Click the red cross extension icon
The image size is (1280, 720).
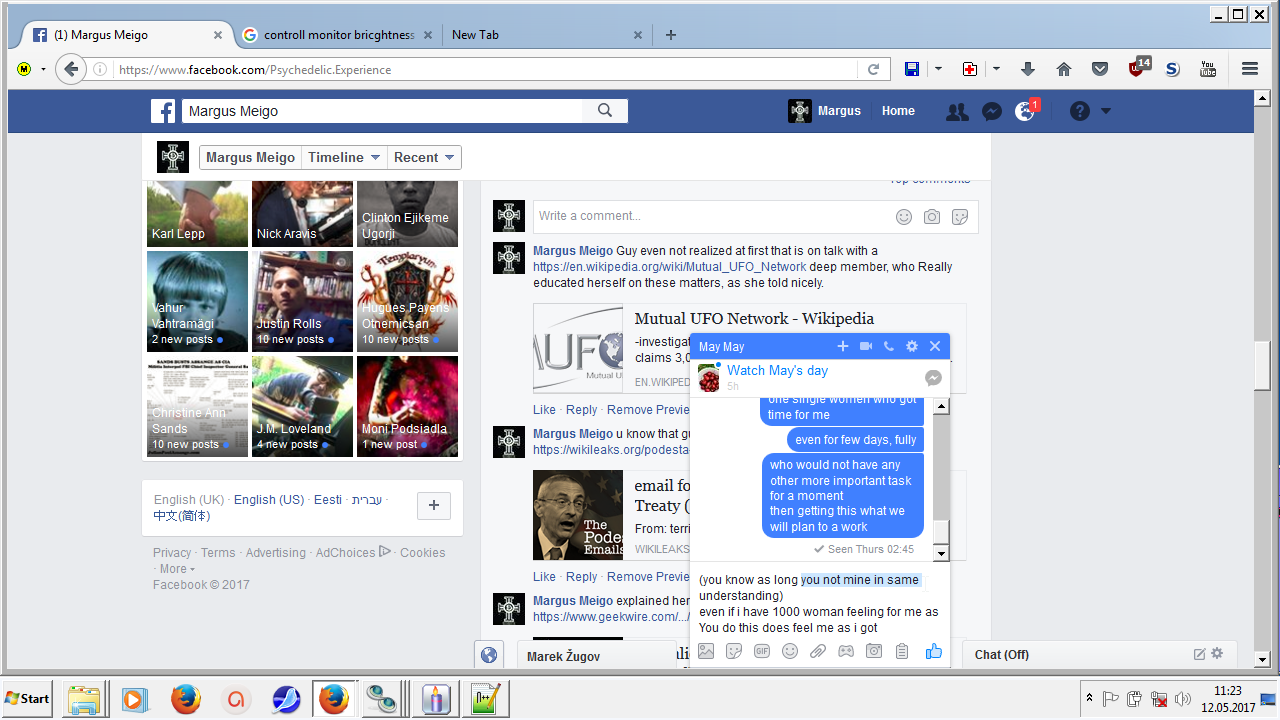pos(969,69)
